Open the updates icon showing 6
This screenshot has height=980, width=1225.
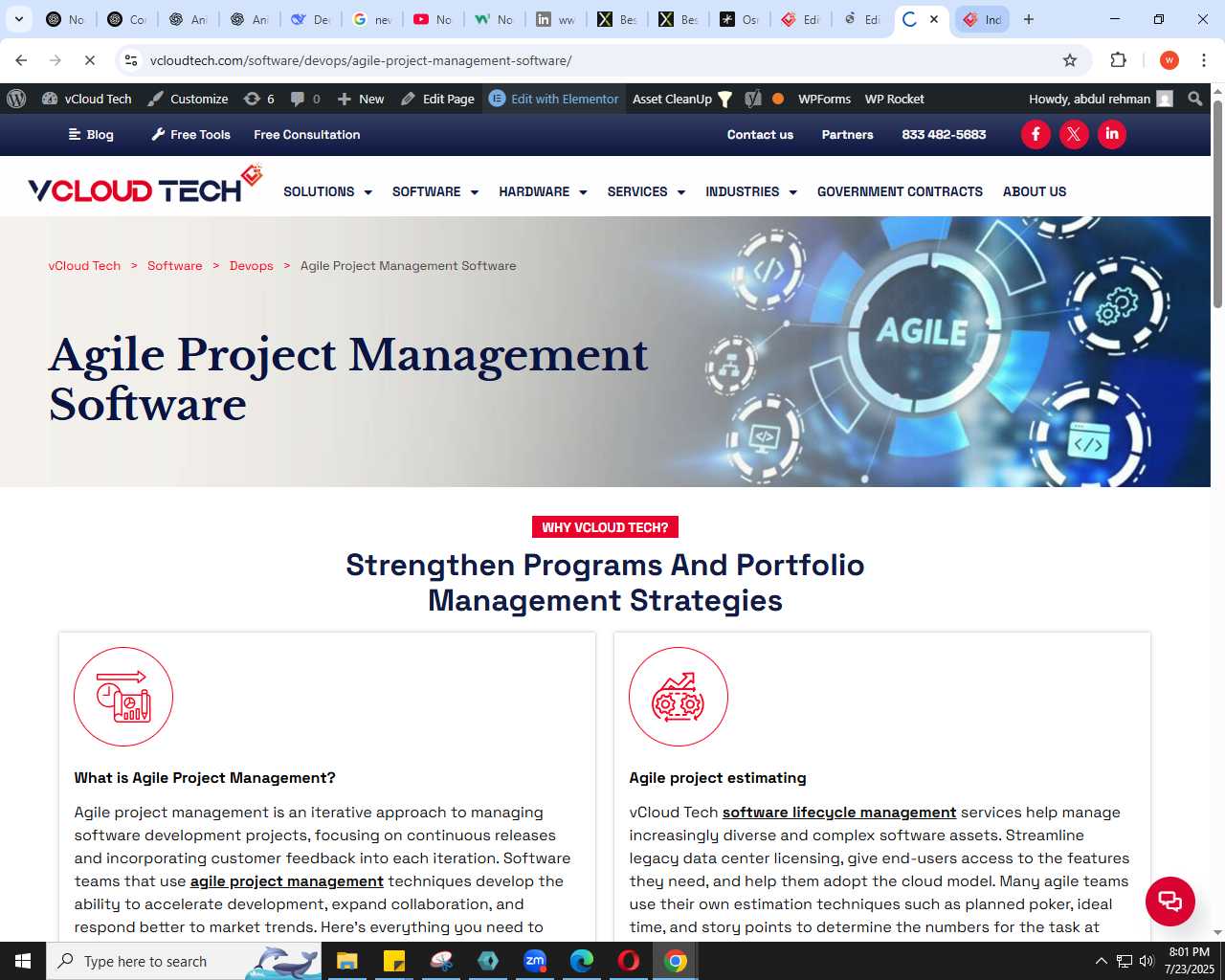[258, 99]
